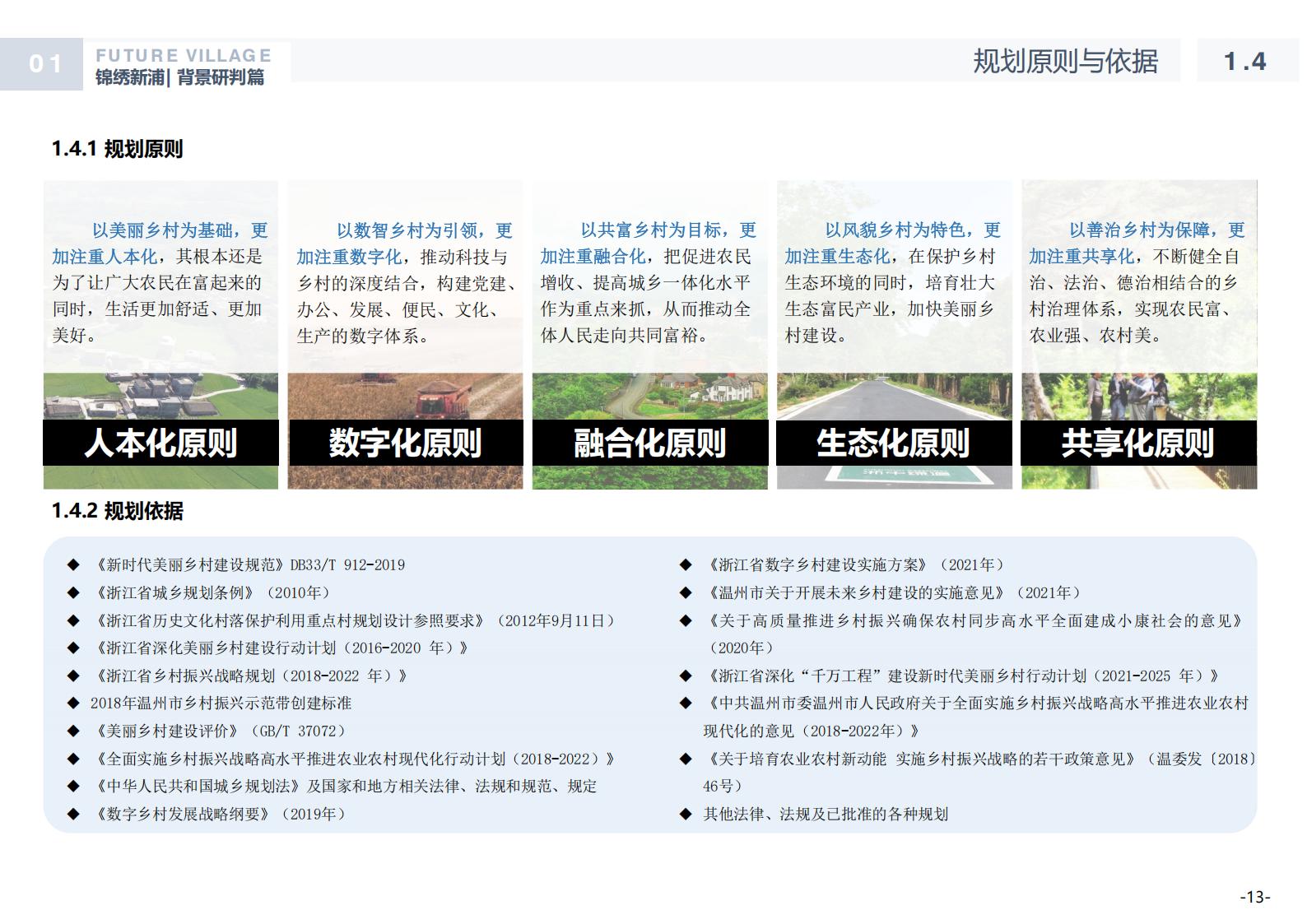Select the houses and road photo above 融合化原则
The image size is (1307, 924).
click(650, 397)
